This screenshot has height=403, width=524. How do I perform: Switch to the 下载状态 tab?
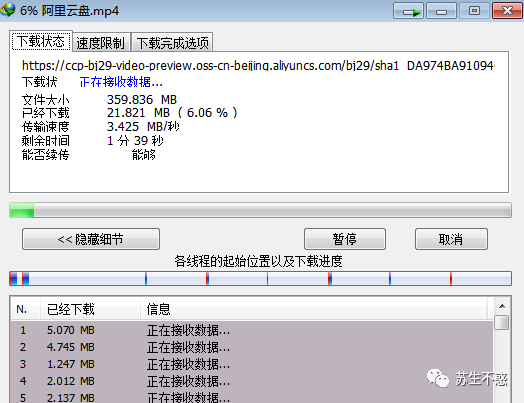tap(41, 41)
